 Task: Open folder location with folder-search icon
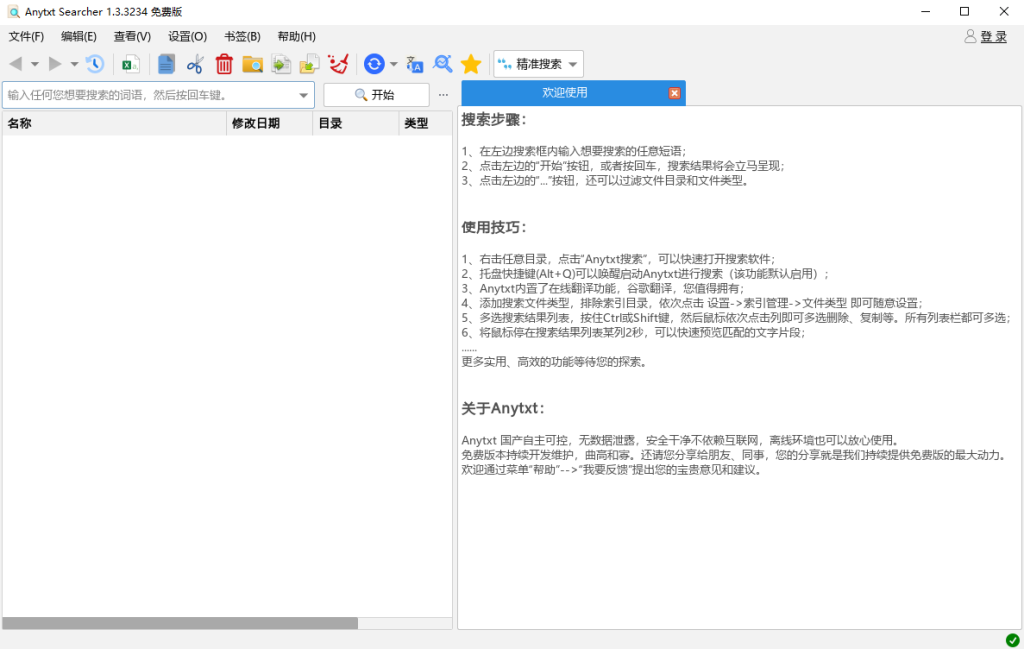coord(252,64)
